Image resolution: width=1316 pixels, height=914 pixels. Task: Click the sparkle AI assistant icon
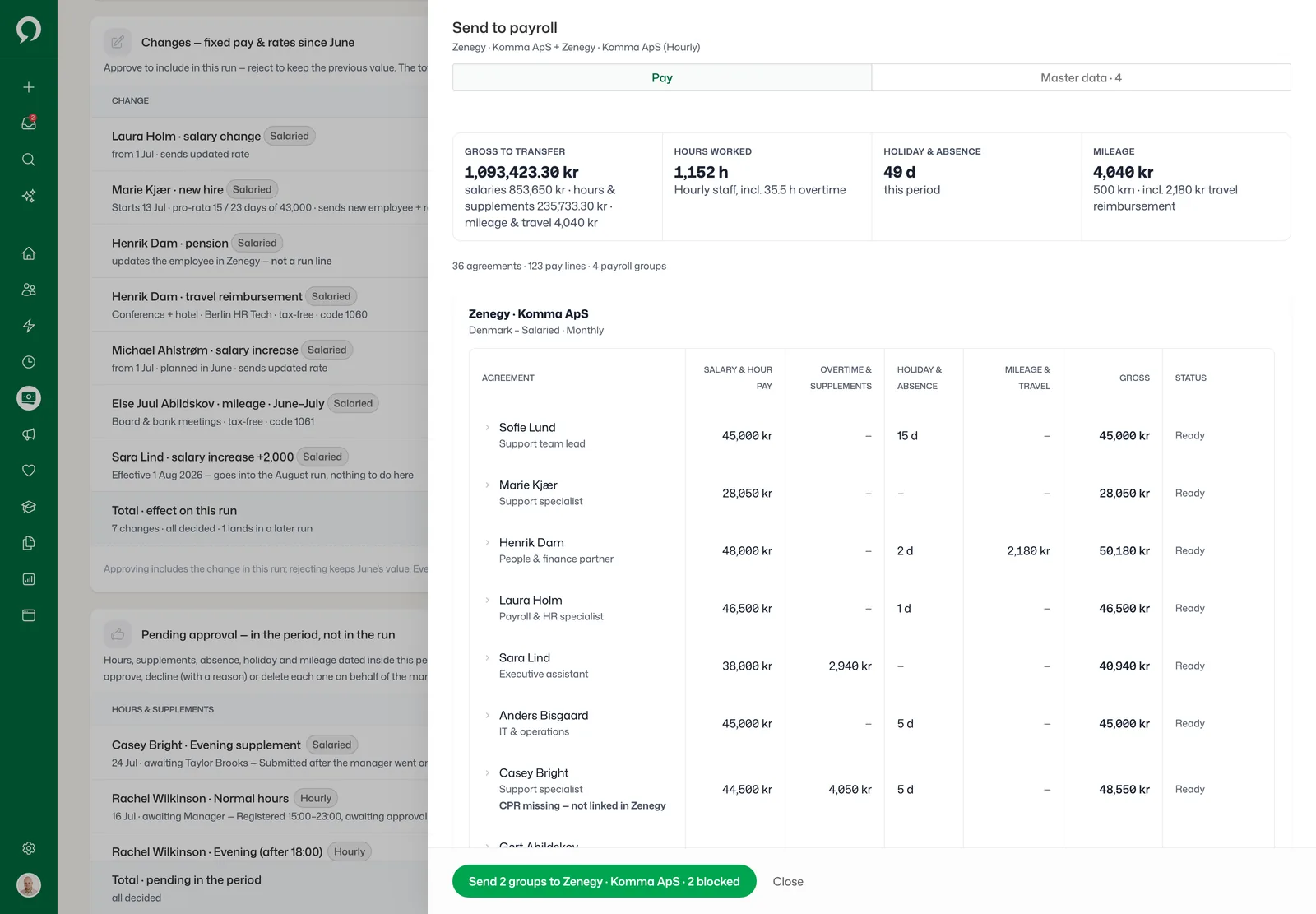click(29, 196)
